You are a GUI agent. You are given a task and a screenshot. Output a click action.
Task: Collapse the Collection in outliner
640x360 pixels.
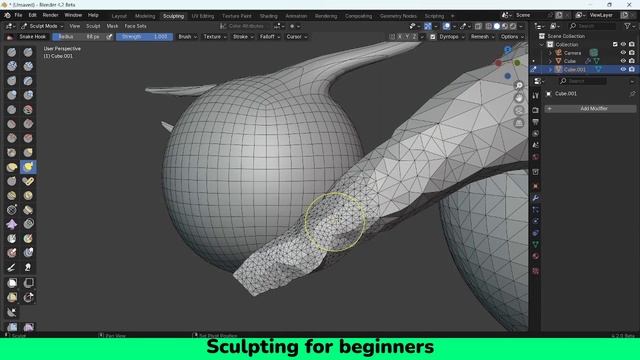click(x=542, y=44)
